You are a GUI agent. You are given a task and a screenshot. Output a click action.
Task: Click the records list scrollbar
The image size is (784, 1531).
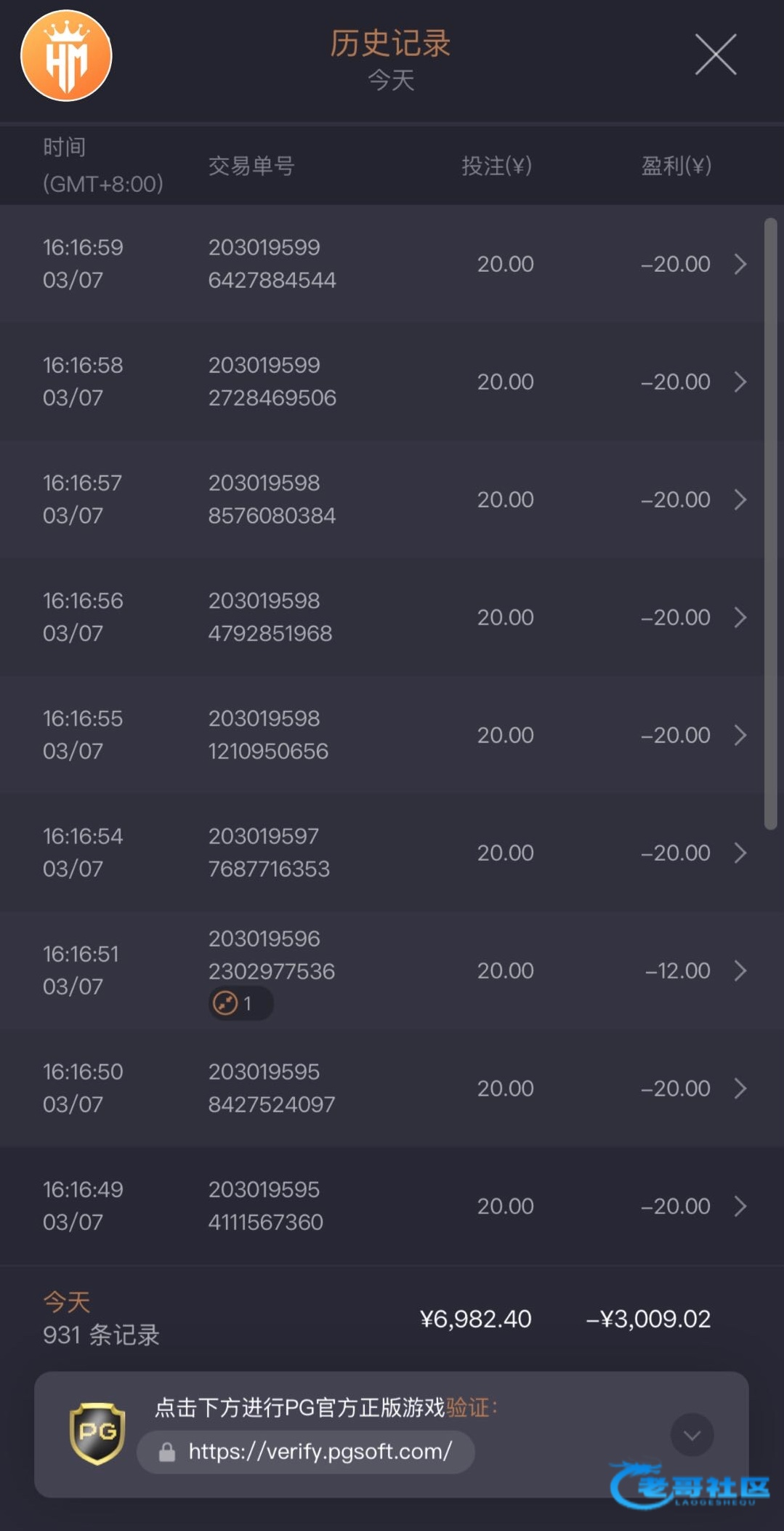(x=770, y=523)
